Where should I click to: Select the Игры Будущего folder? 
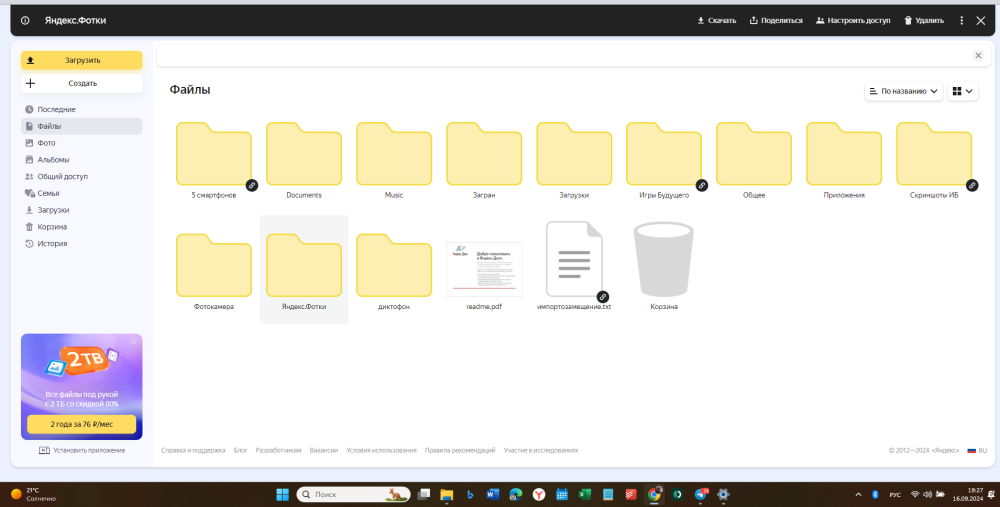664,154
